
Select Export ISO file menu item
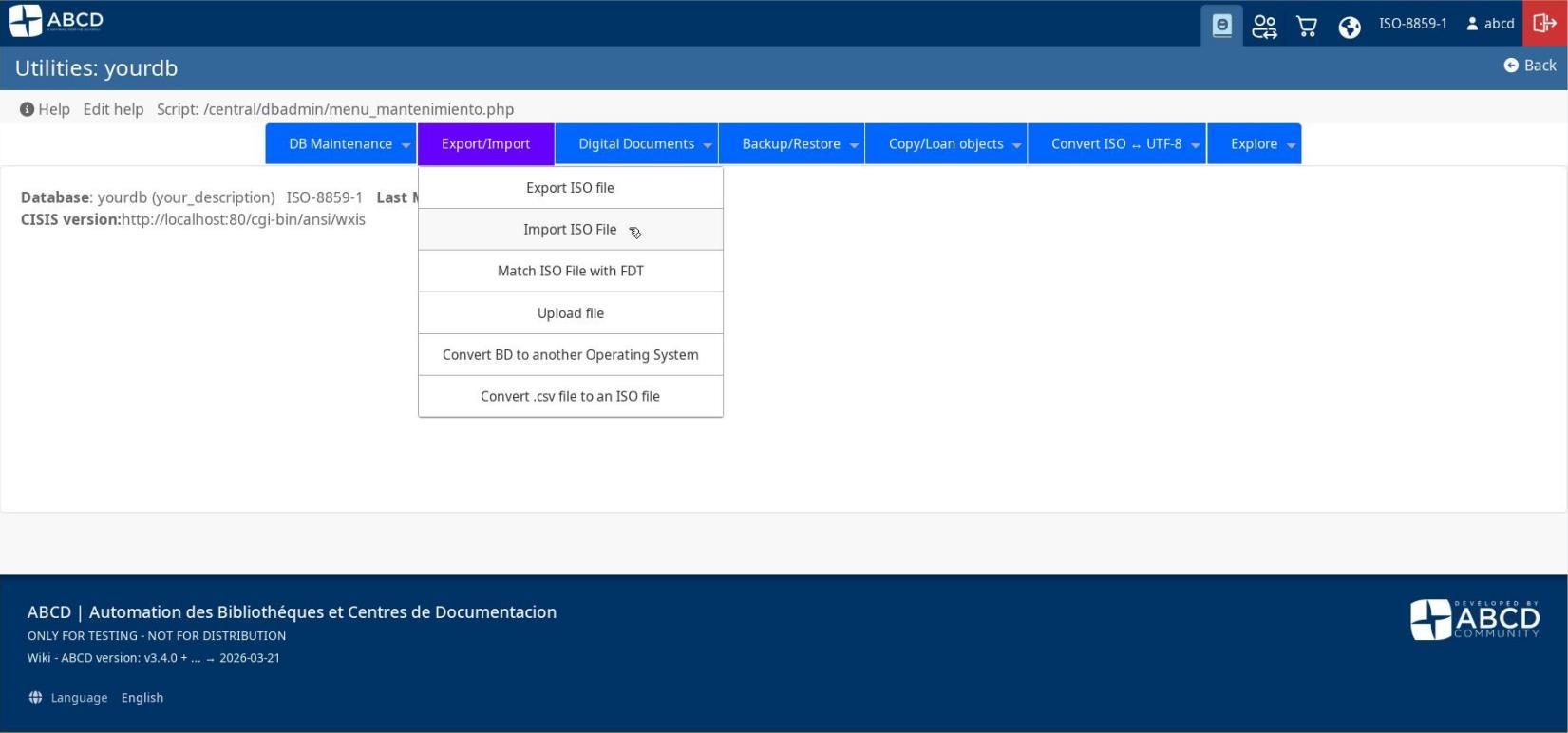pyautogui.click(x=570, y=188)
